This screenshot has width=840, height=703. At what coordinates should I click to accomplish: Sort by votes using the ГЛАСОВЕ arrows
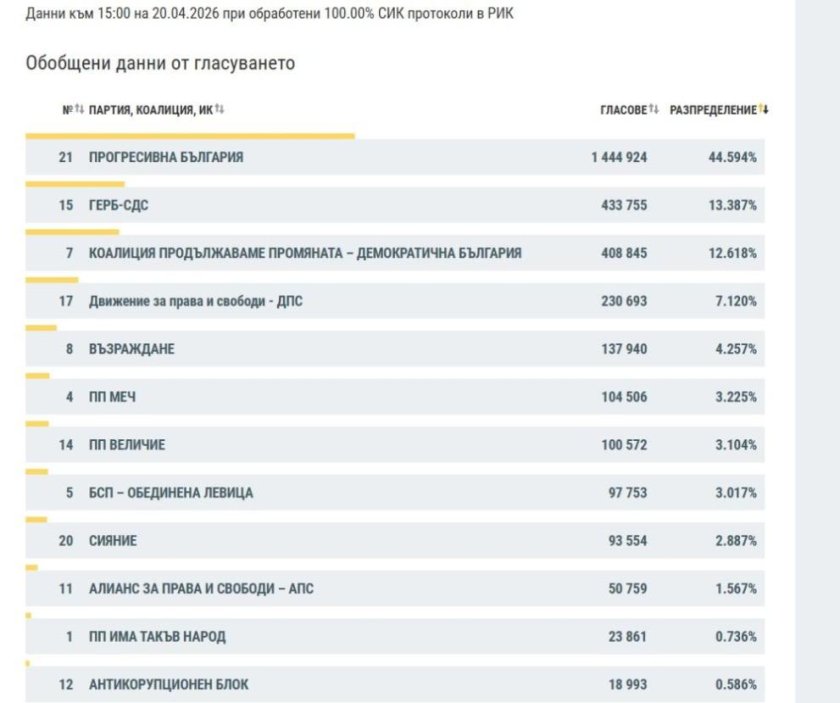654,109
